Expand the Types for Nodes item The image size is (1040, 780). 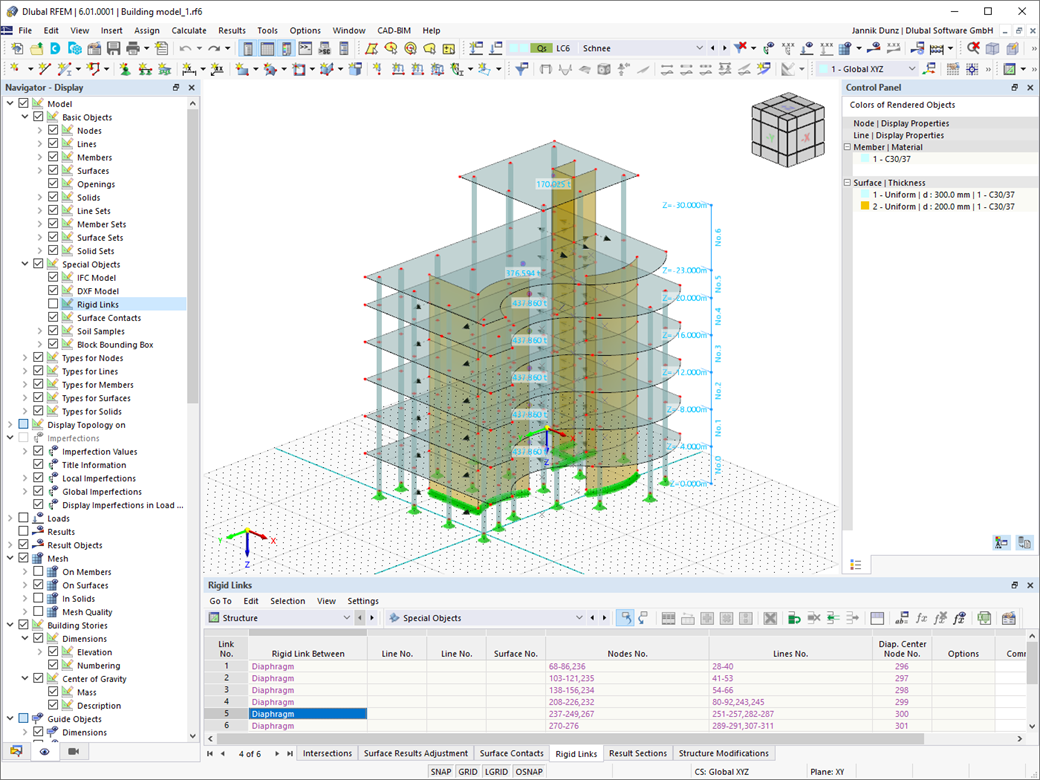click(x=25, y=358)
